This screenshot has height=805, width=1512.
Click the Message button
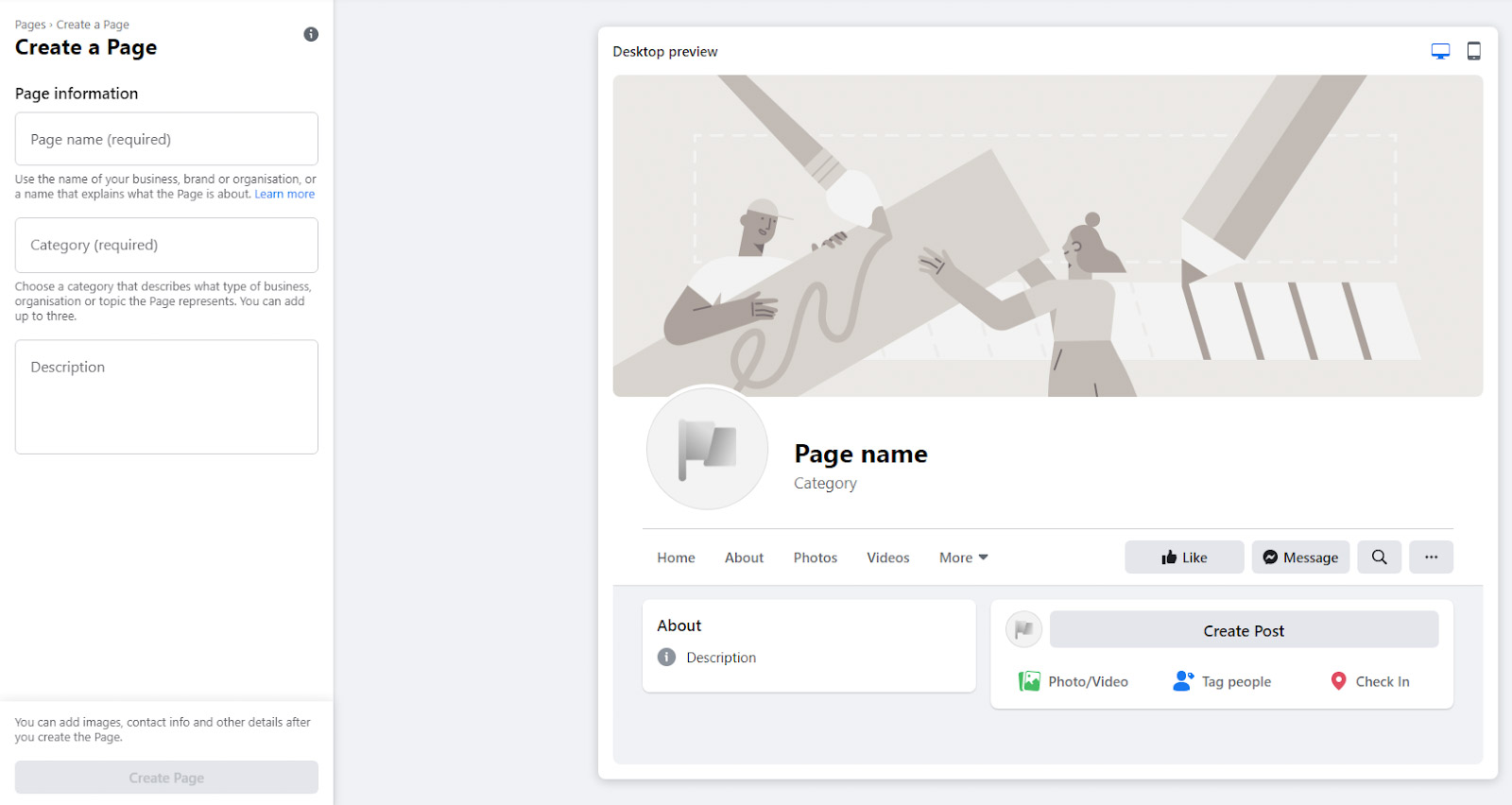(x=1301, y=557)
